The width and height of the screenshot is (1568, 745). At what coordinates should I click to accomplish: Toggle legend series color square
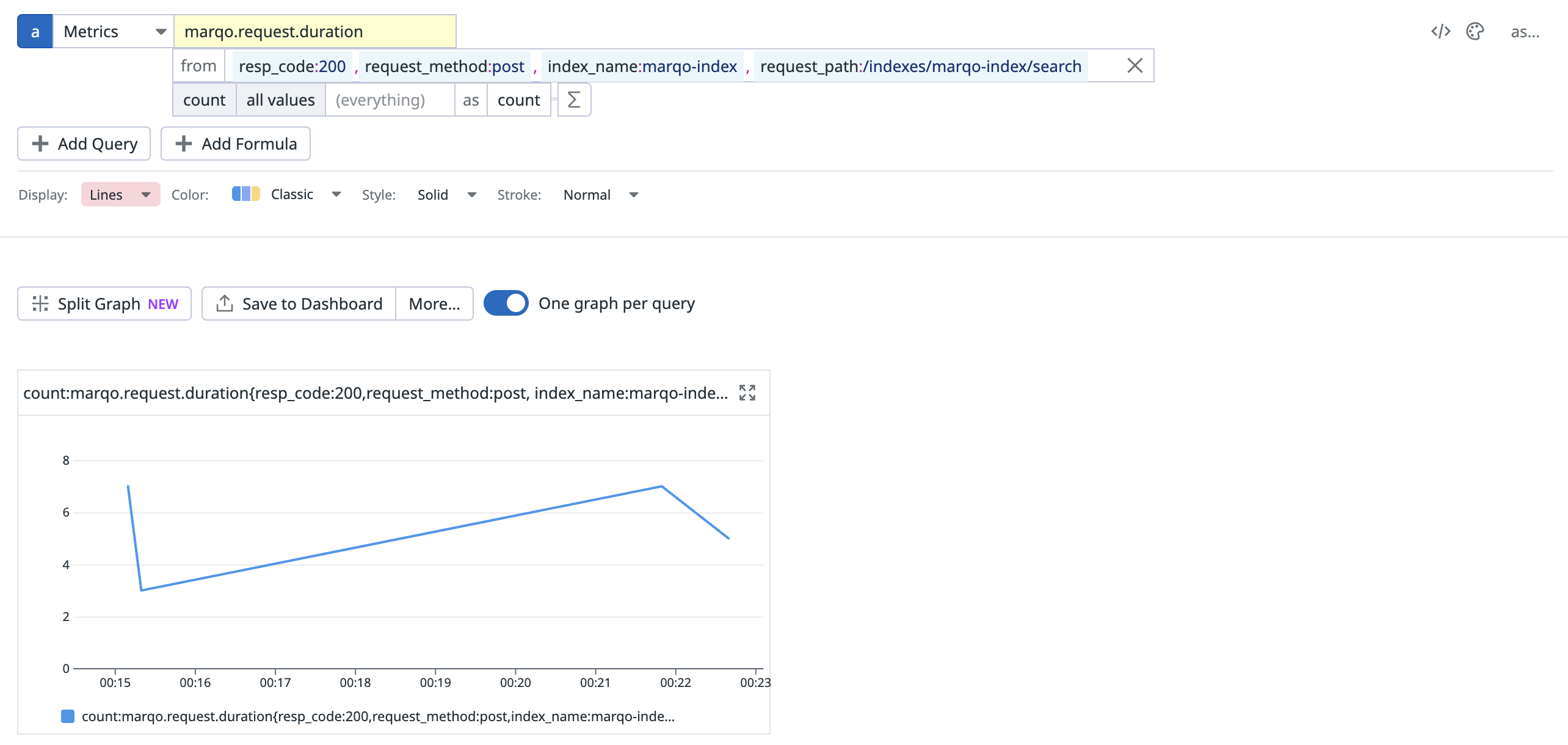(68, 716)
